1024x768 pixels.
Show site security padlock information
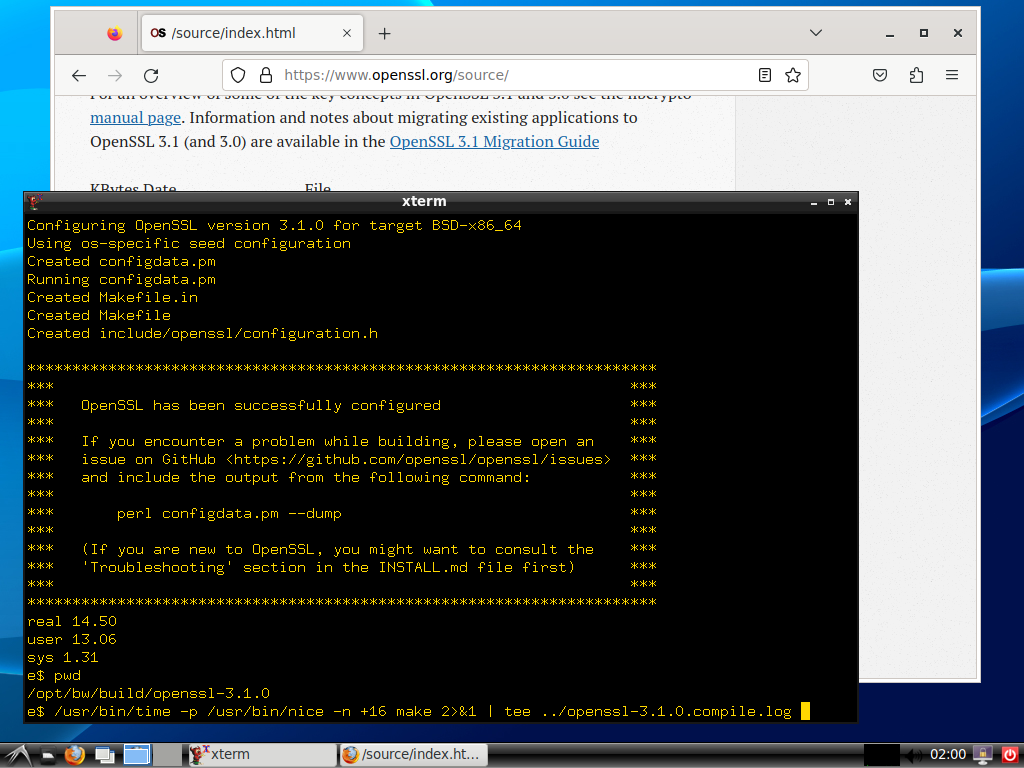265,75
